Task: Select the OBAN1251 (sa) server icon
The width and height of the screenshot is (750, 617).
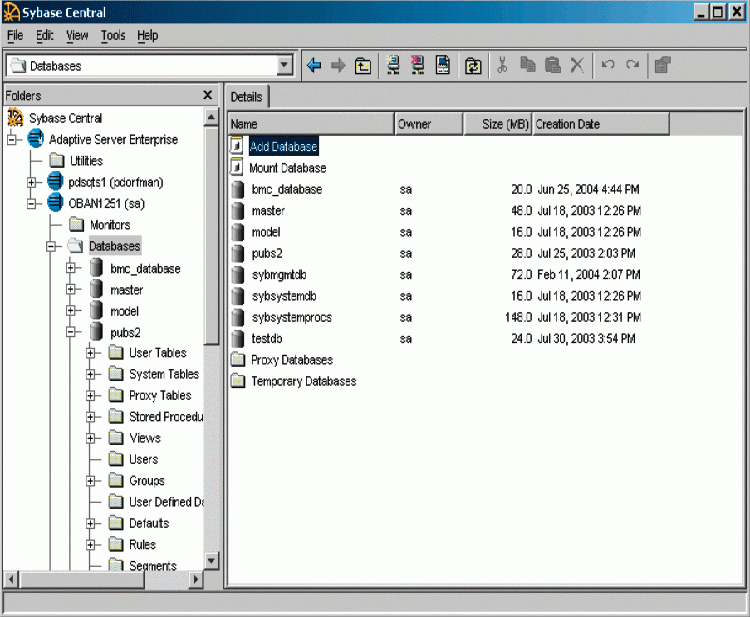Action: (x=55, y=203)
